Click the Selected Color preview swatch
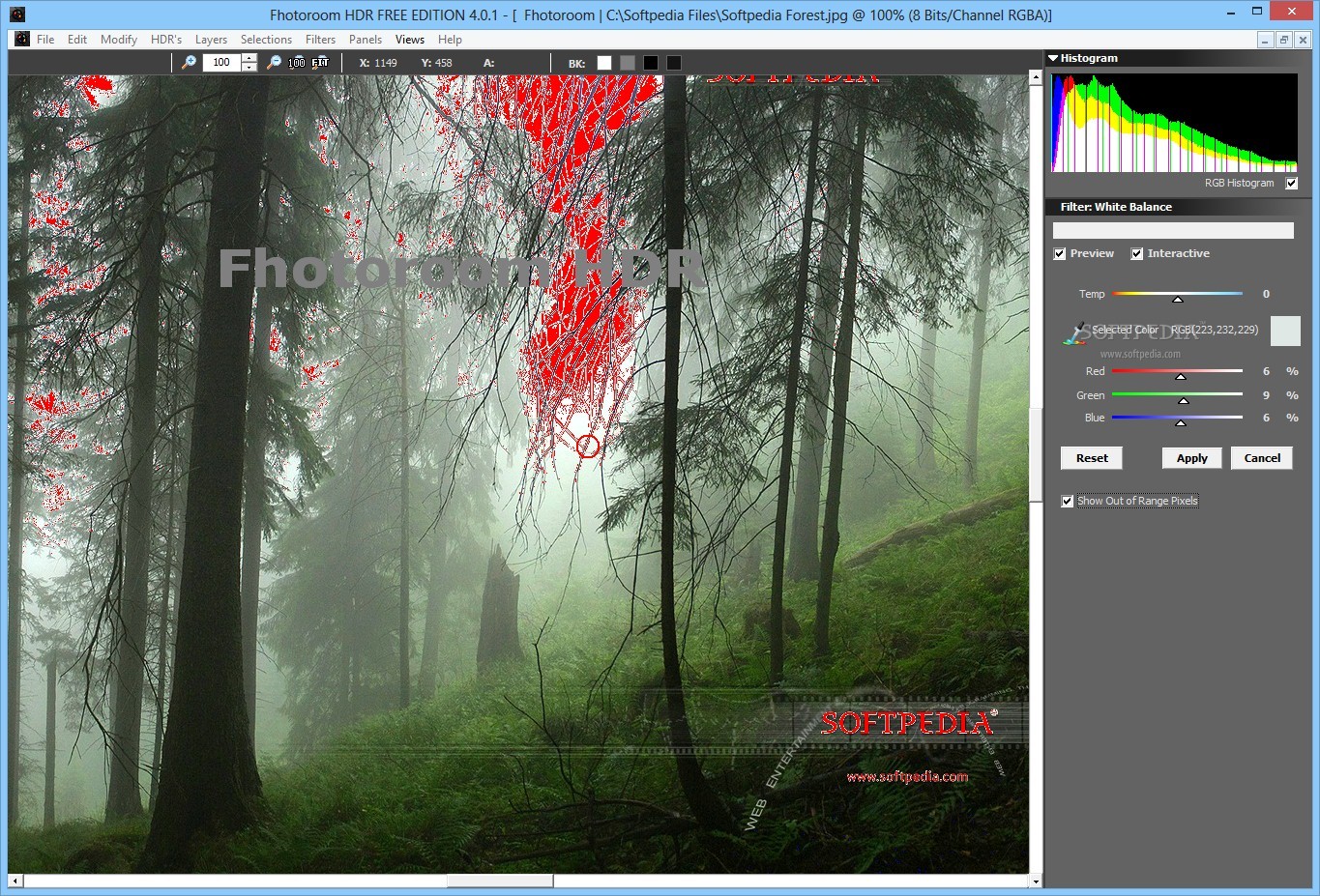Image resolution: width=1320 pixels, height=896 pixels. click(x=1285, y=331)
